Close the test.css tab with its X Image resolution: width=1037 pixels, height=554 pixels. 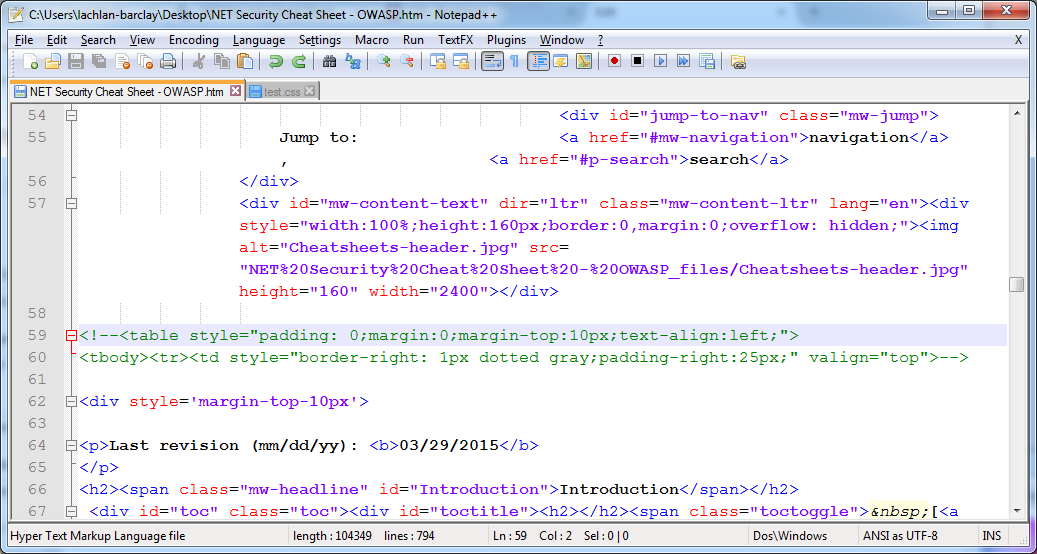tap(310, 92)
